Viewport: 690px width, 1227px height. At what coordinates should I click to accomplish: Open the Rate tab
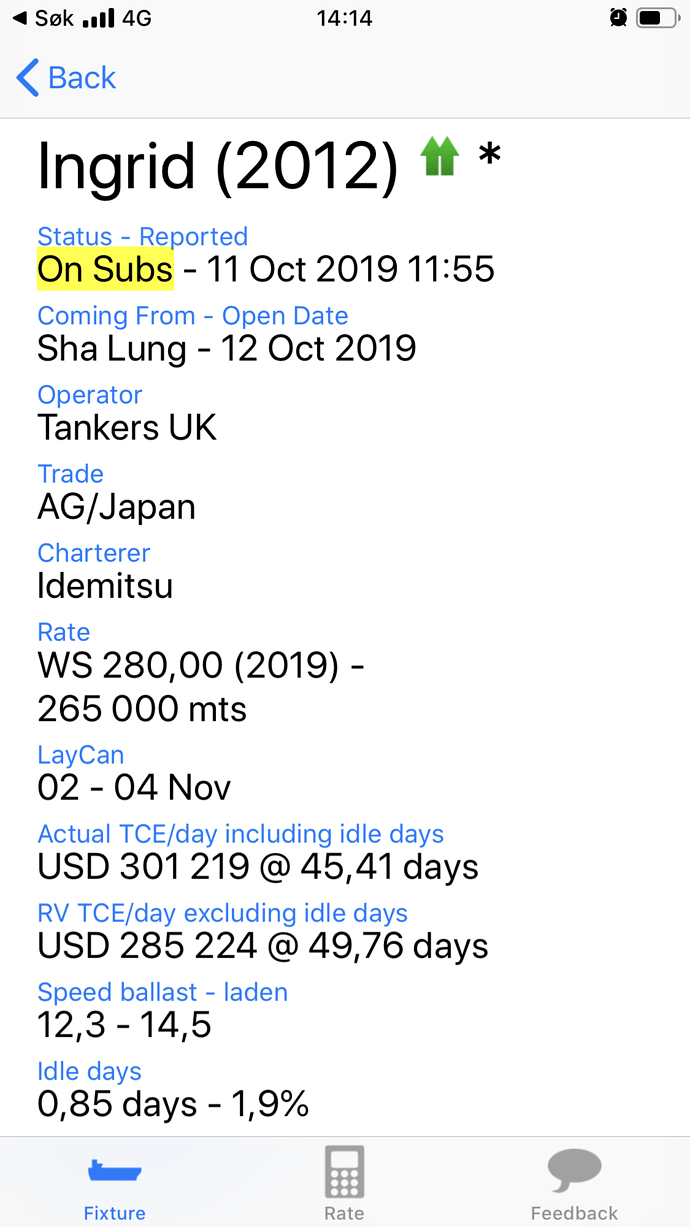click(344, 1181)
